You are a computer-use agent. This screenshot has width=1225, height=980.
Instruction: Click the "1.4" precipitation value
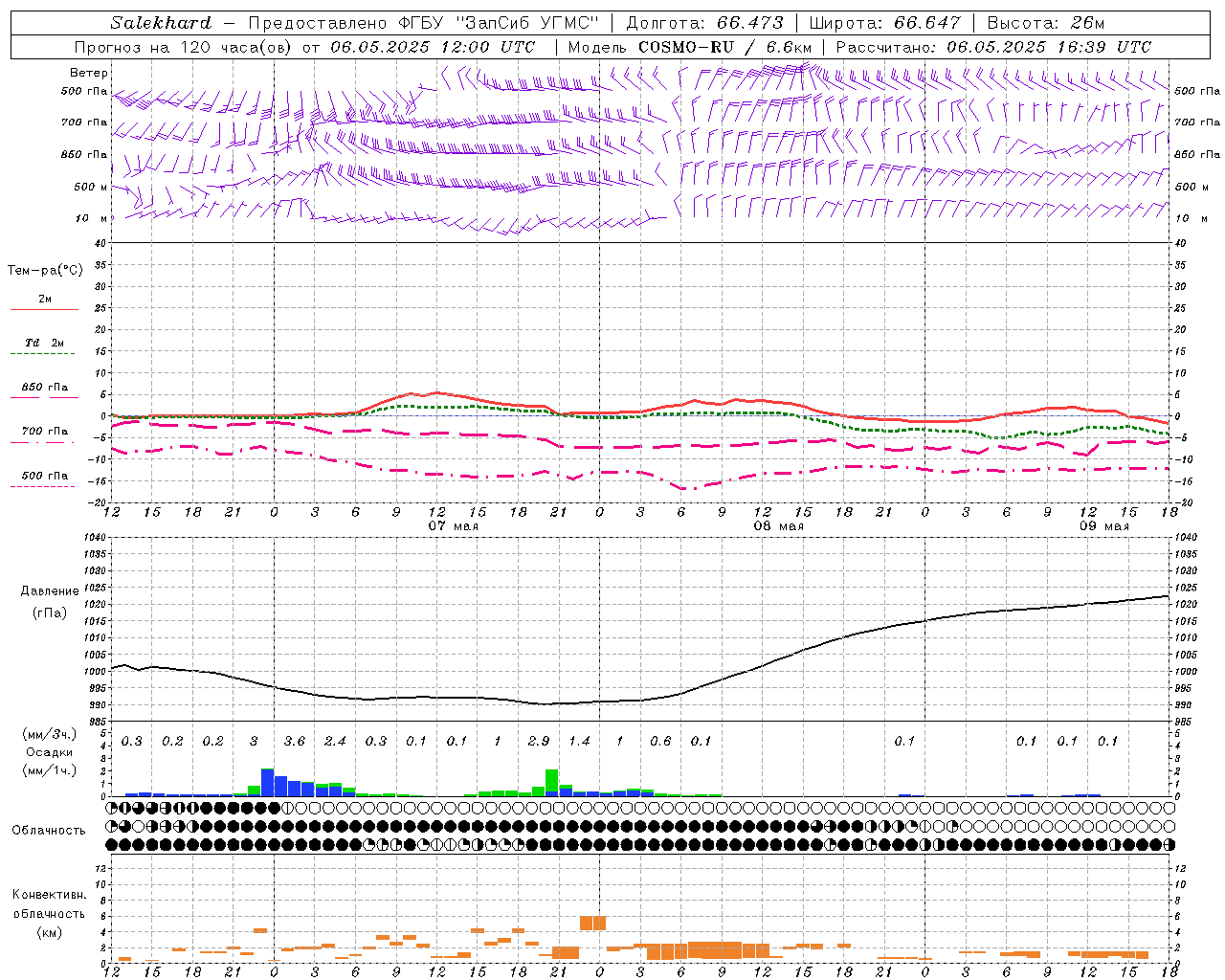tap(580, 741)
